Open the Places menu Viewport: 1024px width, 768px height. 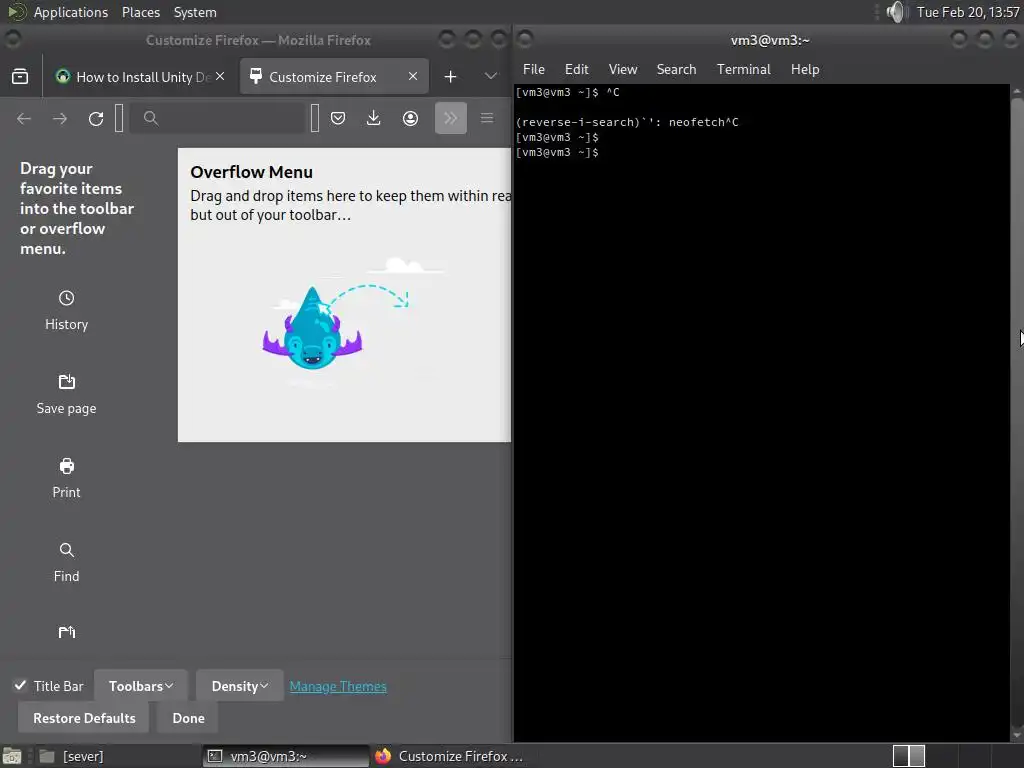141,12
